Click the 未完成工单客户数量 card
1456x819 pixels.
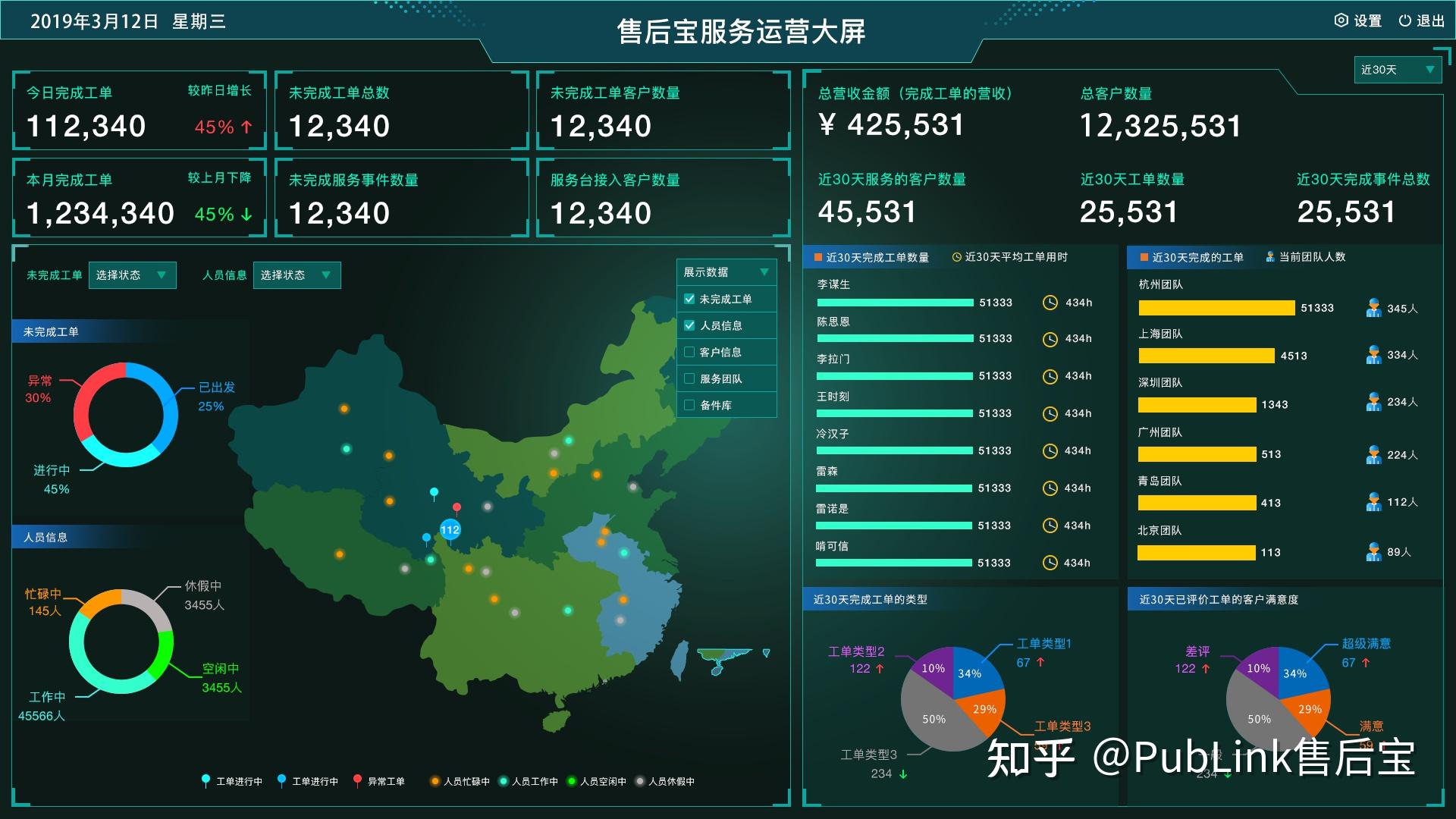(x=664, y=111)
